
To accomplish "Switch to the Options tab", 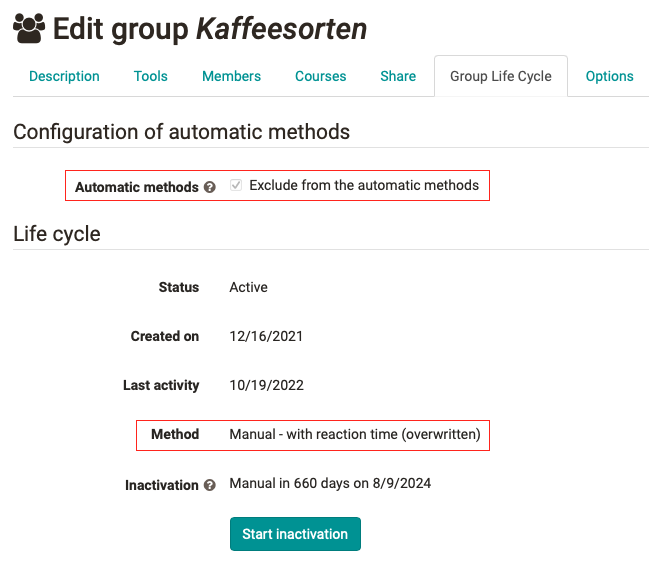I will point(609,76).
